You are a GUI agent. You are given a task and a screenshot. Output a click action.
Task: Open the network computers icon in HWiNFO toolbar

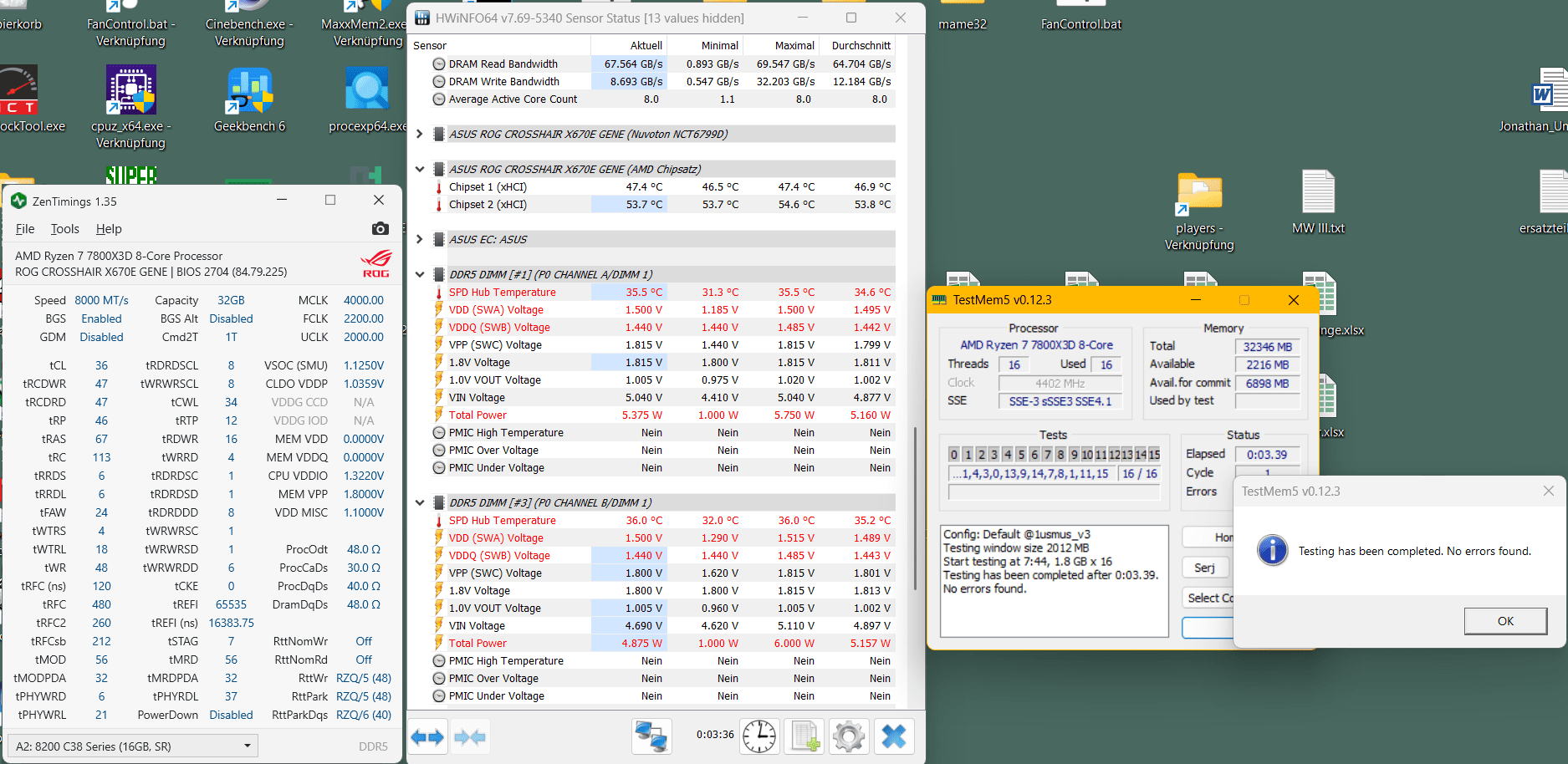point(651,736)
